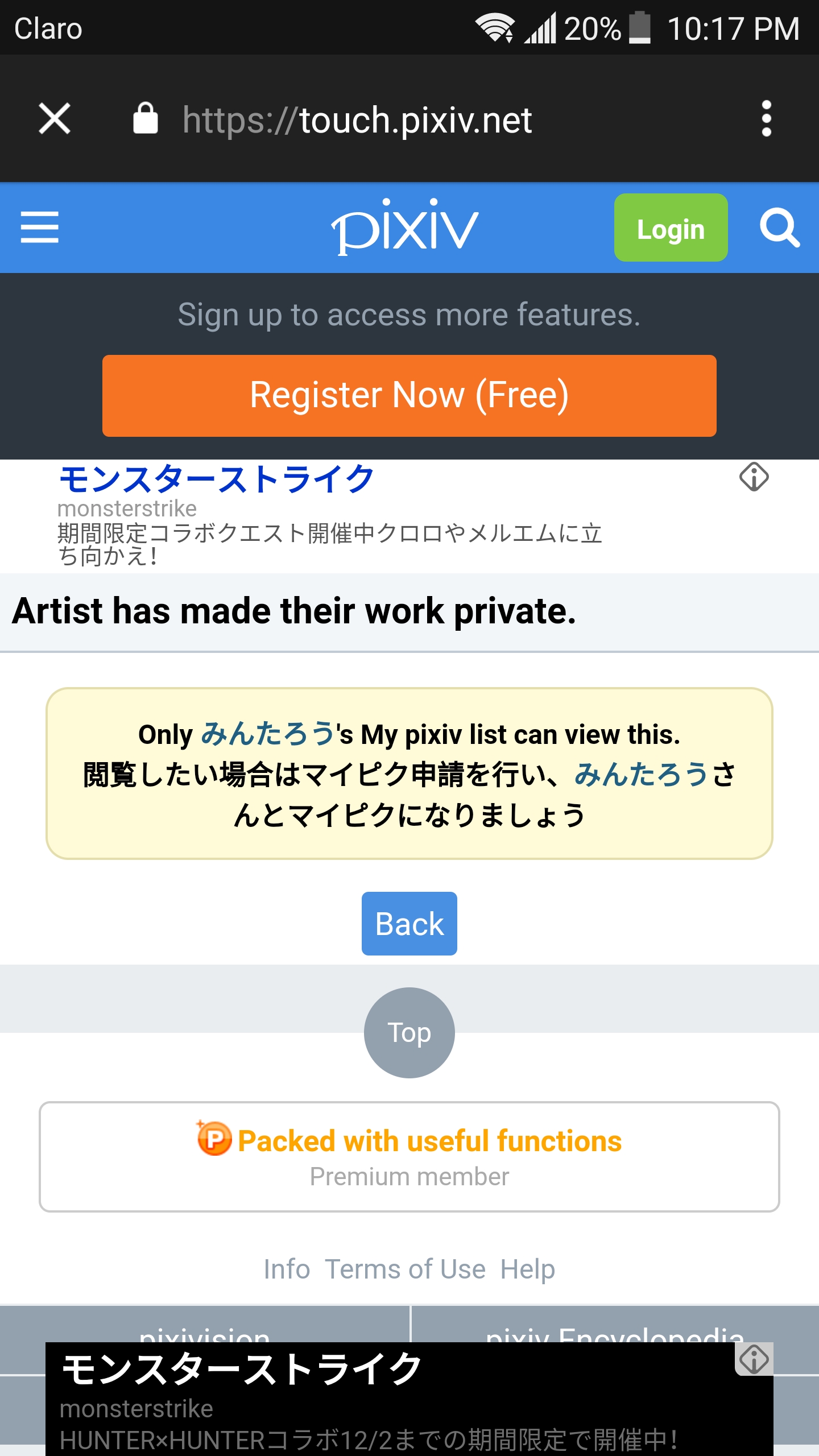The image size is (819, 1456).
Task: Tap the round Top button
Action: [x=409, y=1032]
